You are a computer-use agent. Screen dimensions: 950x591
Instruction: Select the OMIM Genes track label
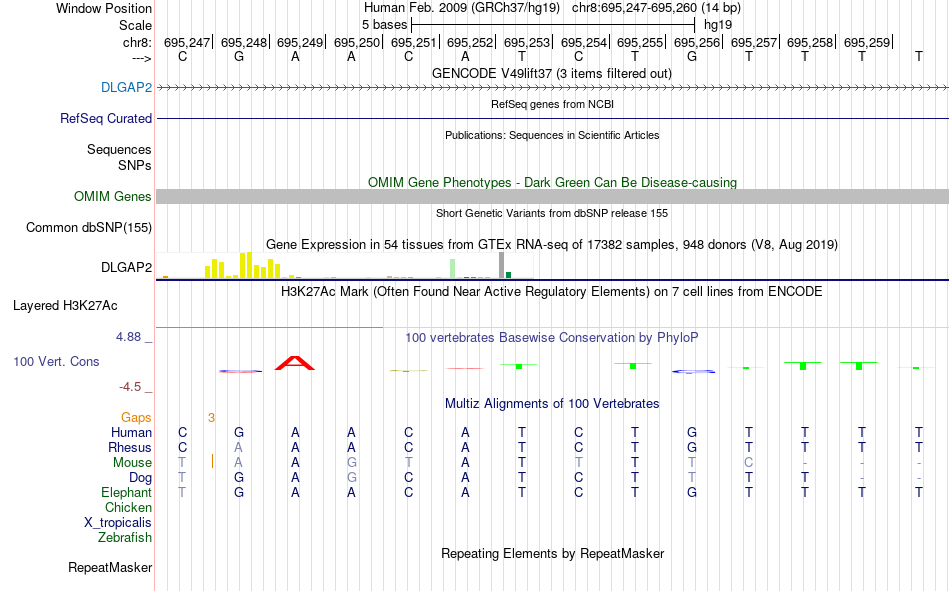point(112,196)
